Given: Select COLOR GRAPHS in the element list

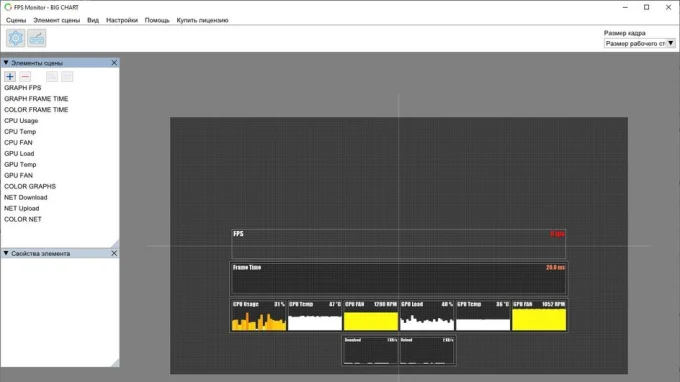Looking at the screenshot, I should tap(30, 186).
